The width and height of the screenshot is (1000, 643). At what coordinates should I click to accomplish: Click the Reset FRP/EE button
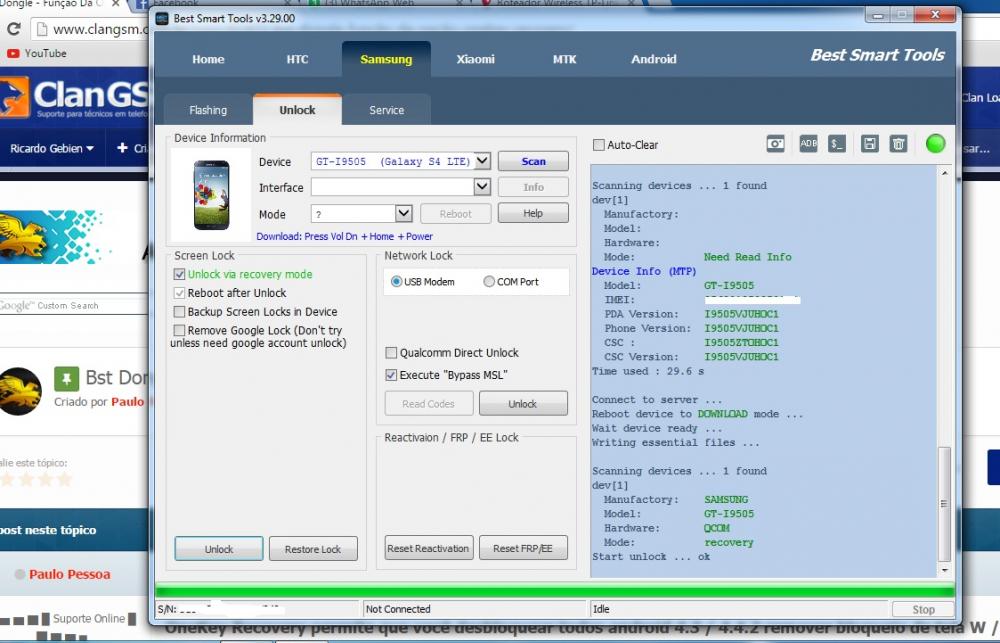[522, 548]
